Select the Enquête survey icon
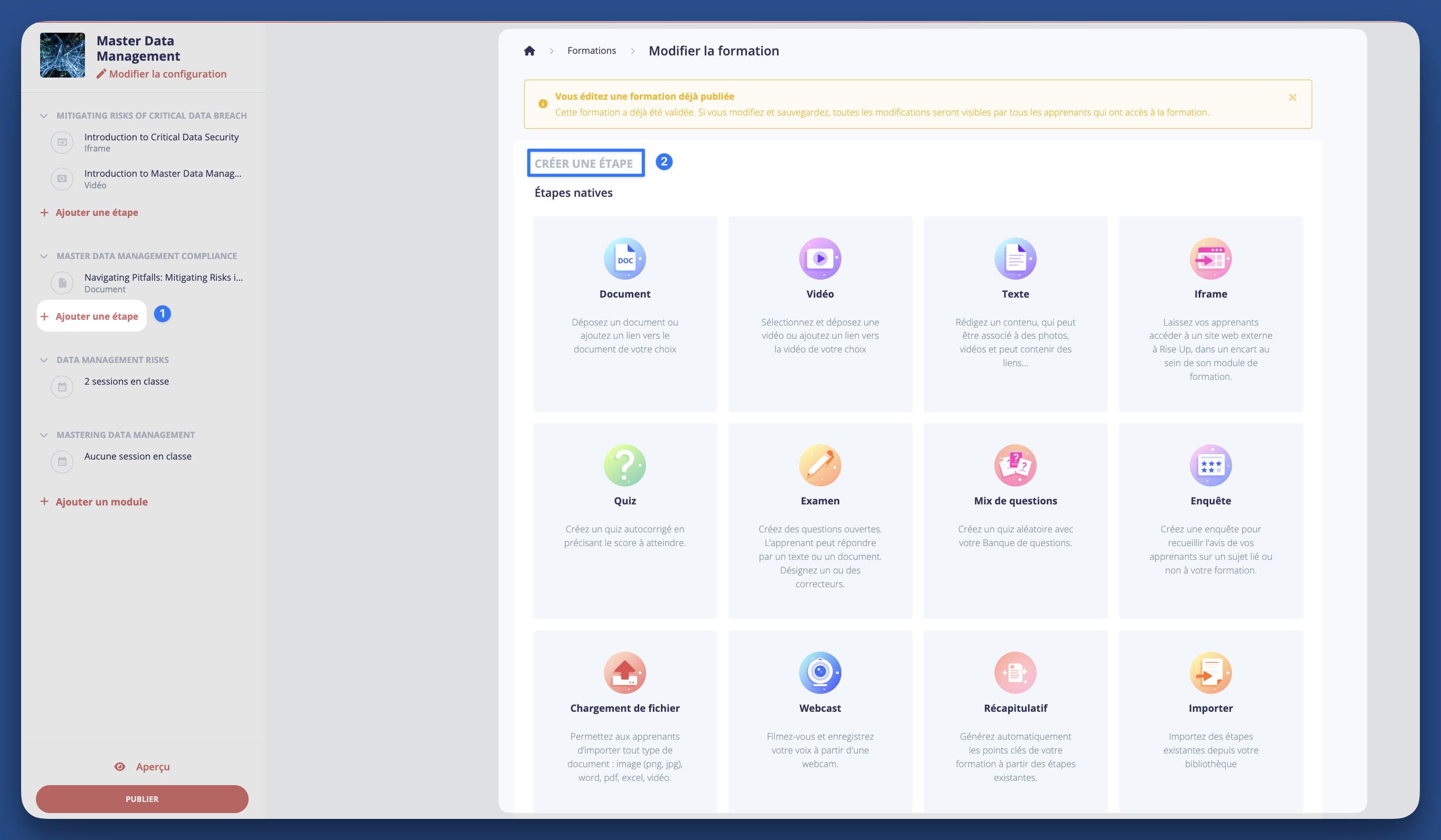Screen dimensions: 1441x840 click(1210, 465)
